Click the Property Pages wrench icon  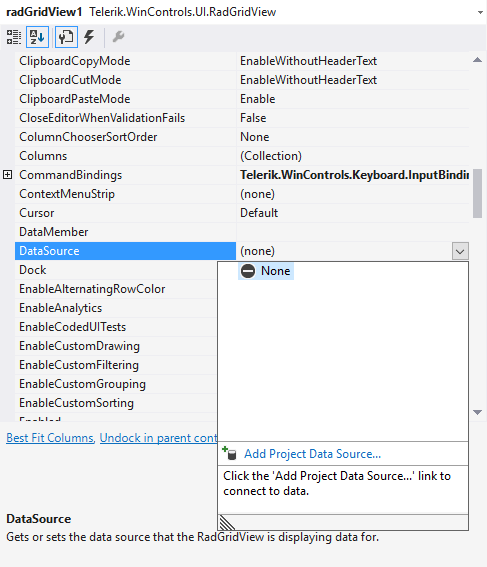(x=118, y=37)
